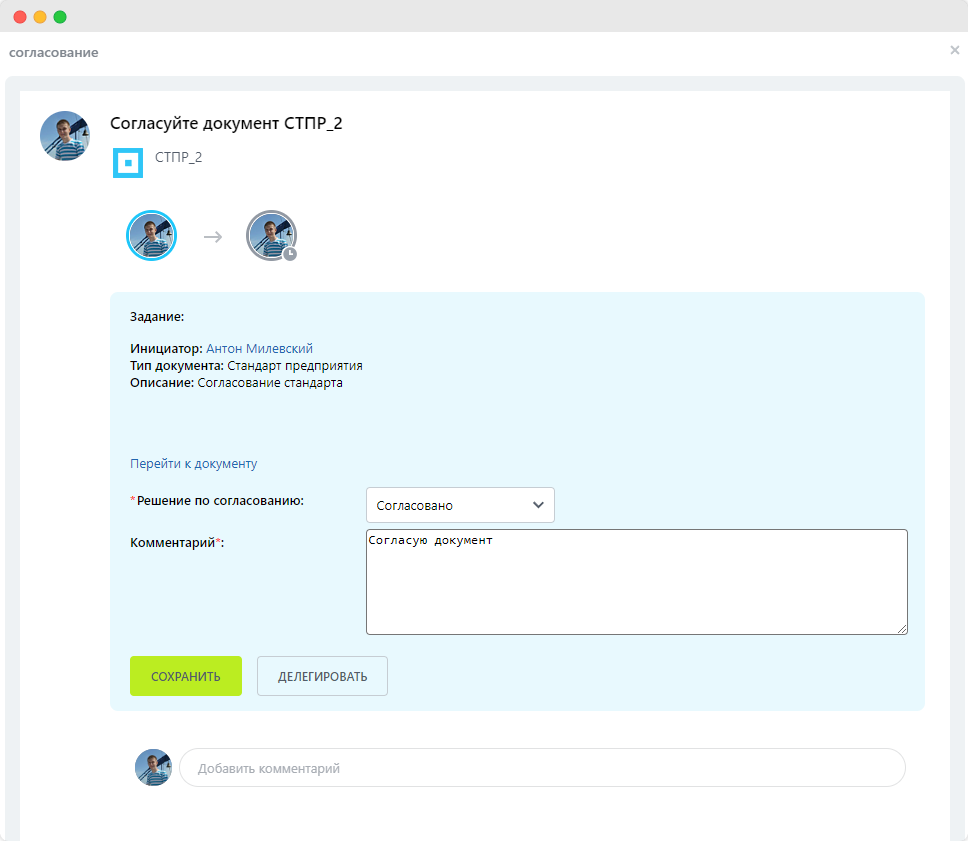Select the pending approver avatar with clock badge
Viewport: 968px width, 841px height.
coord(272,235)
